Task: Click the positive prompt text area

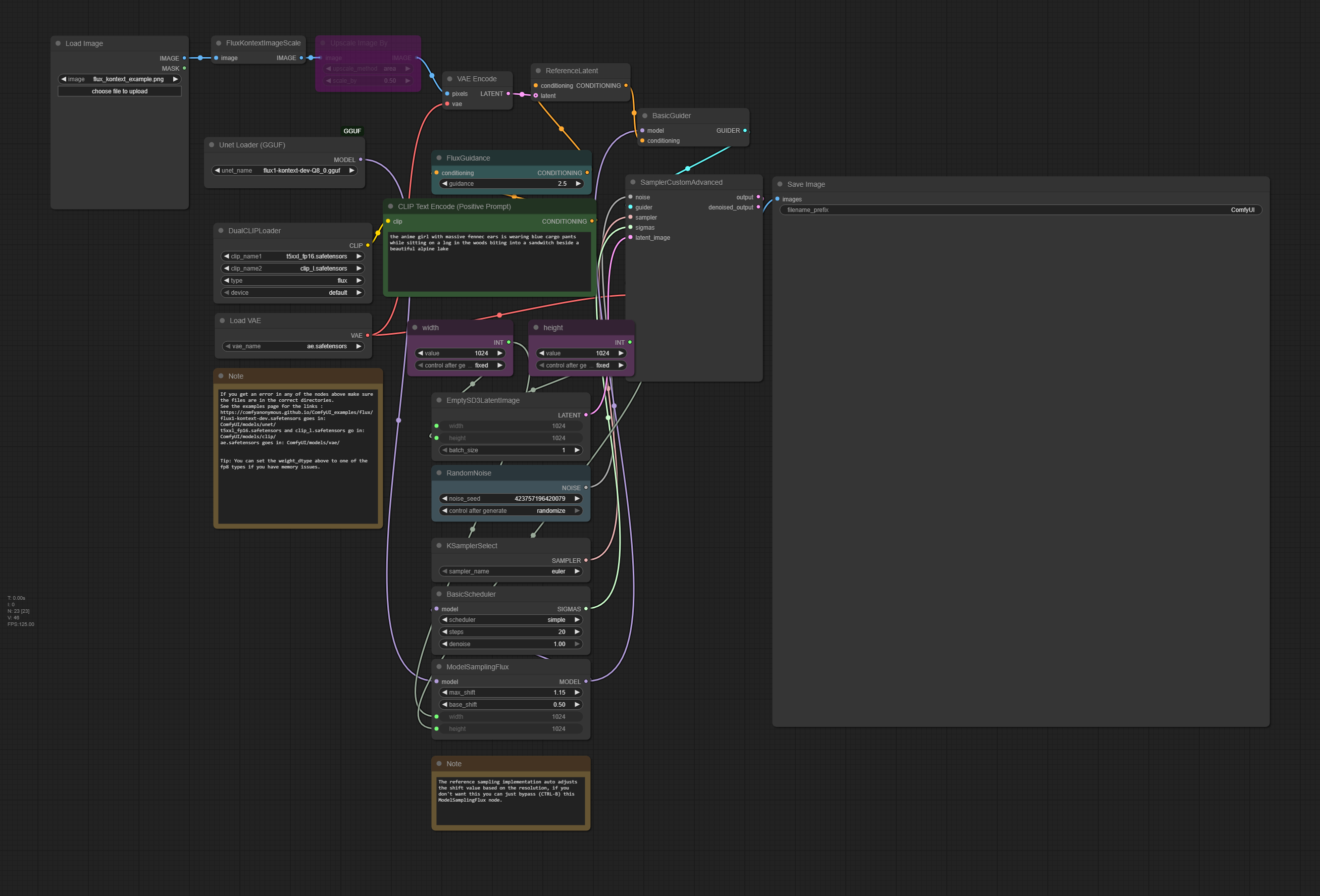Action: [x=489, y=261]
